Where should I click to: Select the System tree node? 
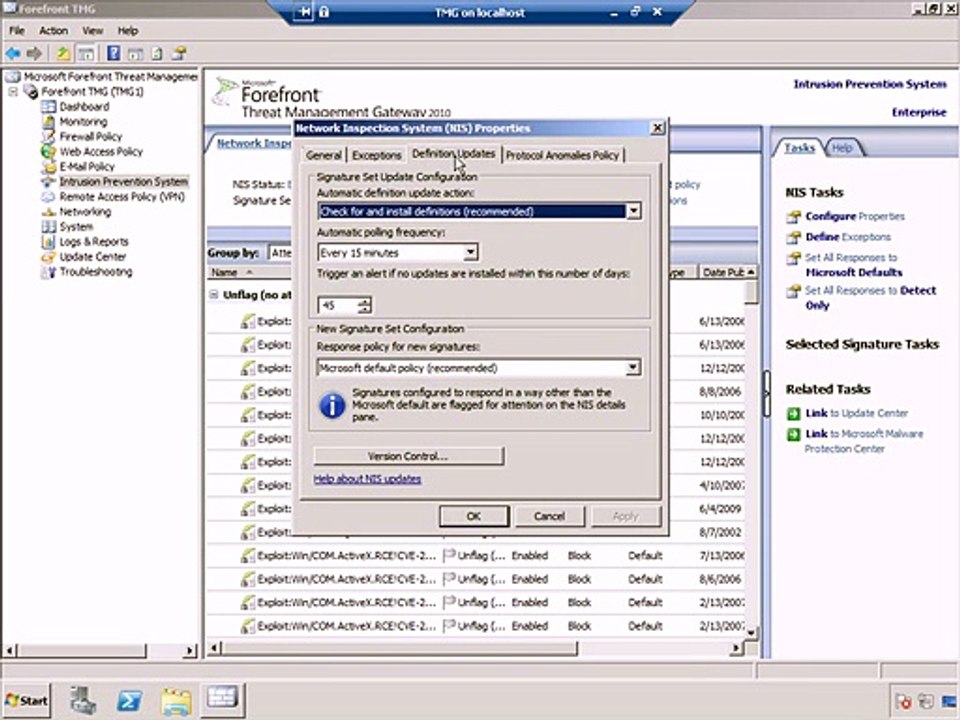(77, 227)
